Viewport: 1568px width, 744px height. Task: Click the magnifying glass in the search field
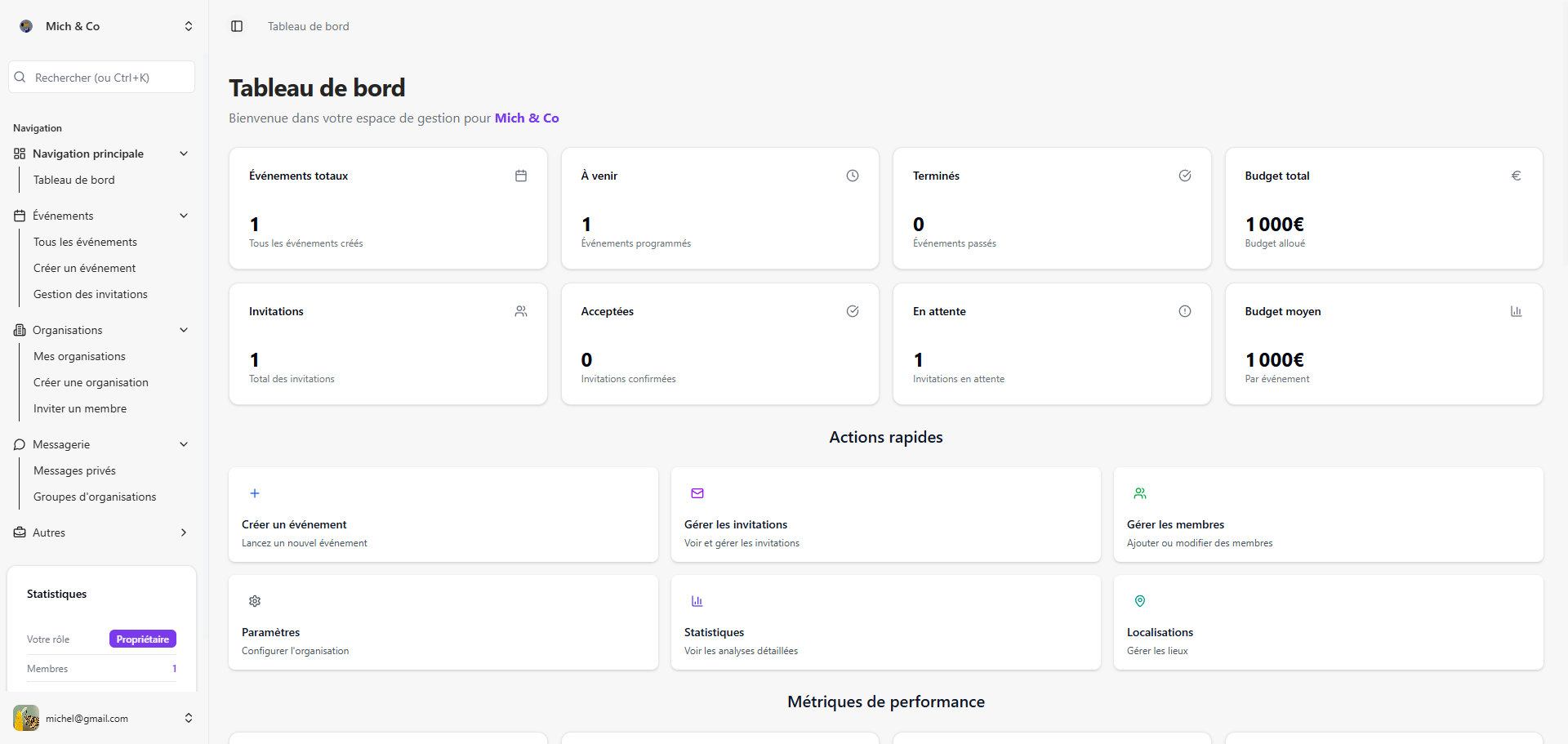(x=21, y=77)
